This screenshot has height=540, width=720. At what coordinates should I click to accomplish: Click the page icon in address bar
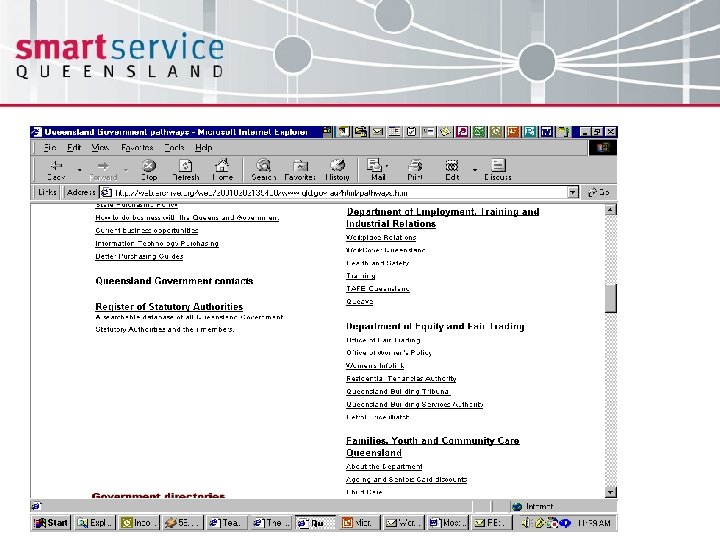coord(106,193)
